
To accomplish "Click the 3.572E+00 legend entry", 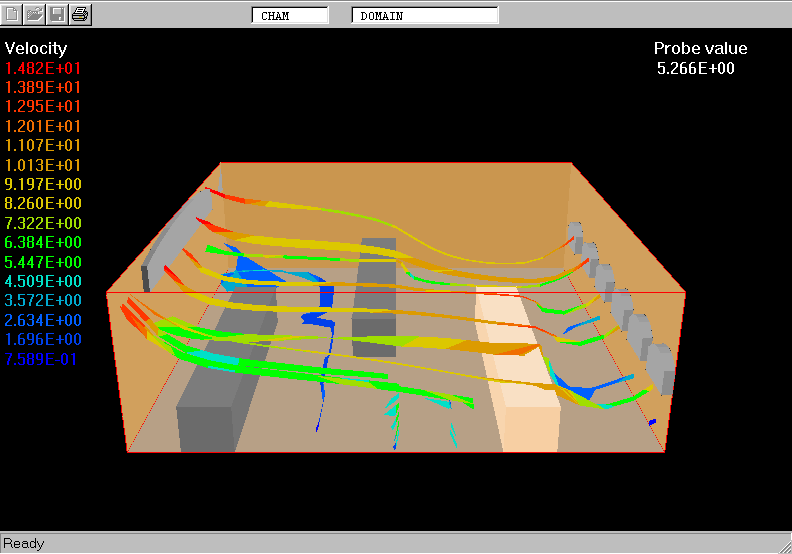I will 43,301.
